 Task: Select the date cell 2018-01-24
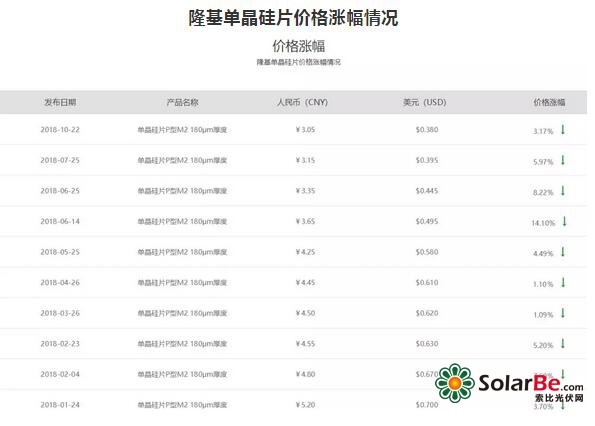[x=60, y=405]
